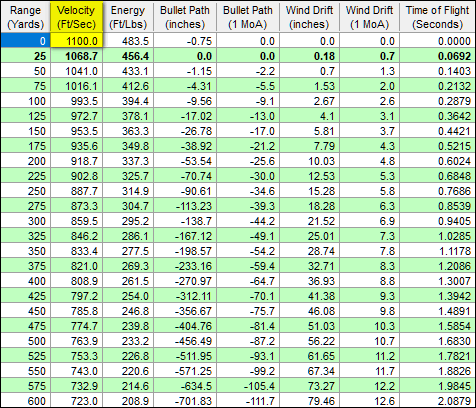Image resolution: width=476 pixels, height=408 pixels.
Task: Select wind drift value 36.93
Action: 309,281
